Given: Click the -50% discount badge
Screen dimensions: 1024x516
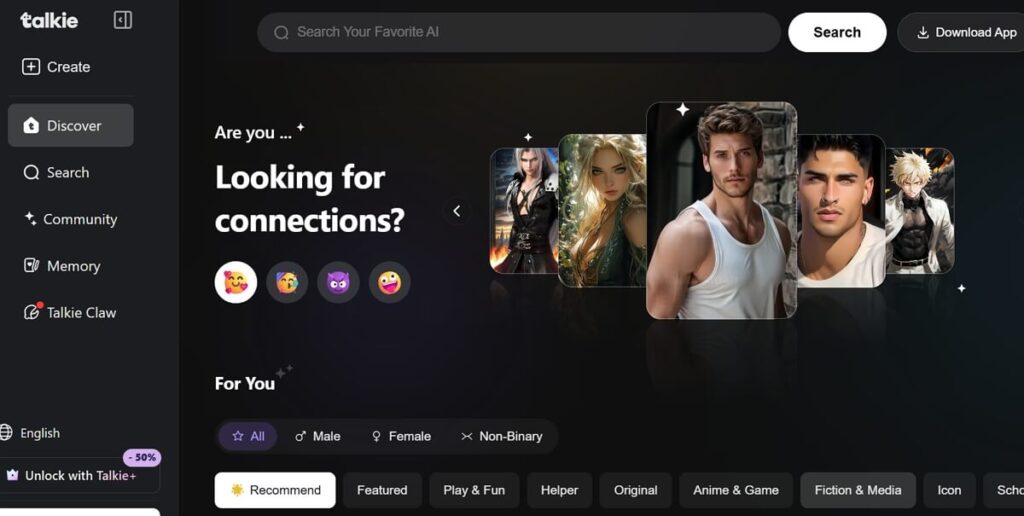Looking at the screenshot, I should pos(142,457).
